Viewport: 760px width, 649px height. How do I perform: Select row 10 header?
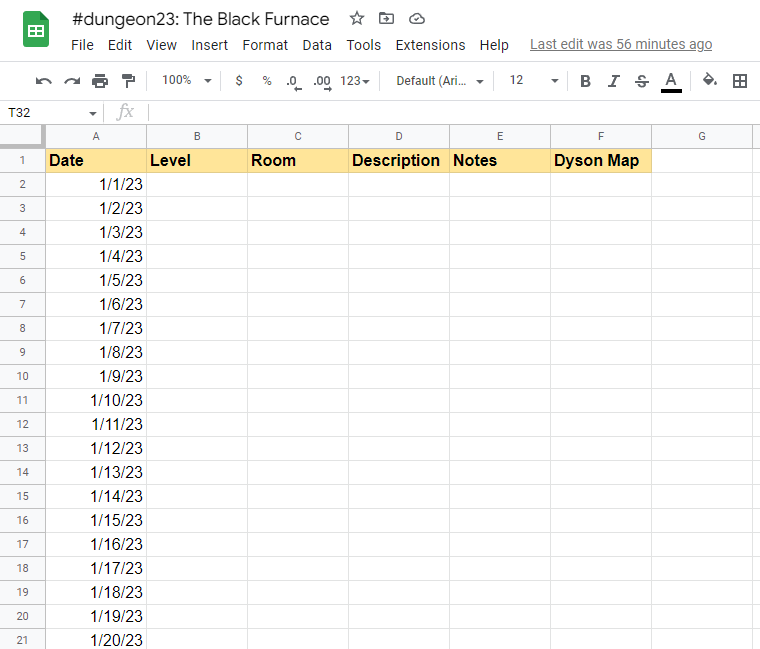(x=23, y=377)
